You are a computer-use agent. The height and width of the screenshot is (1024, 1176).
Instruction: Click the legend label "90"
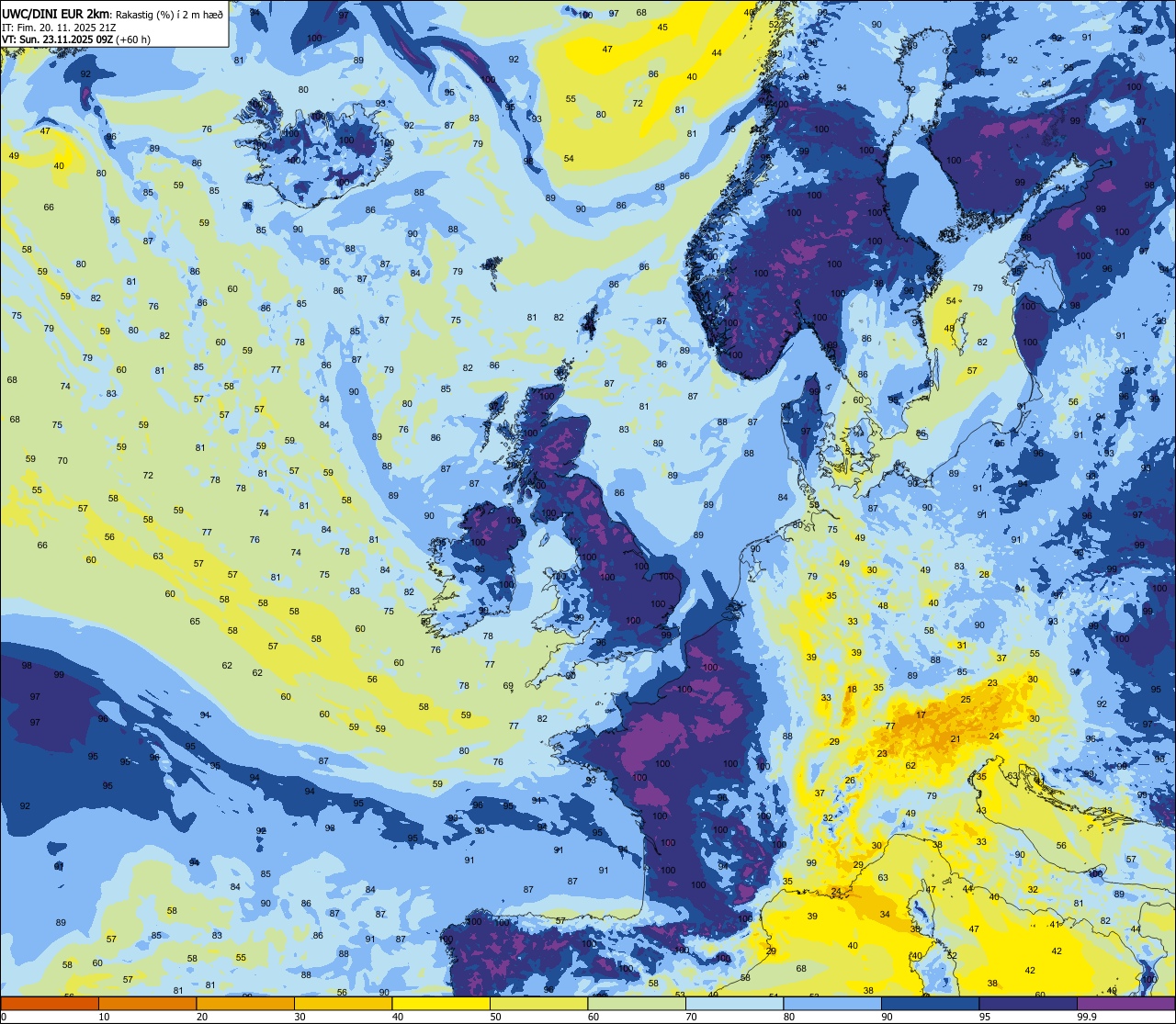coord(887,1017)
